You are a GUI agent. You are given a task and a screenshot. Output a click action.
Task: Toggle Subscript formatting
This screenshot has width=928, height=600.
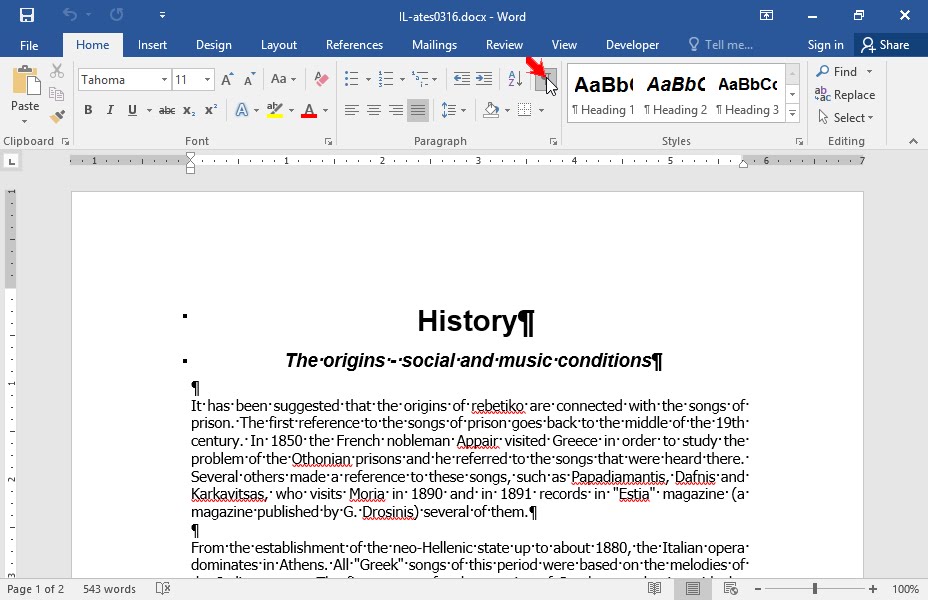(189, 110)
